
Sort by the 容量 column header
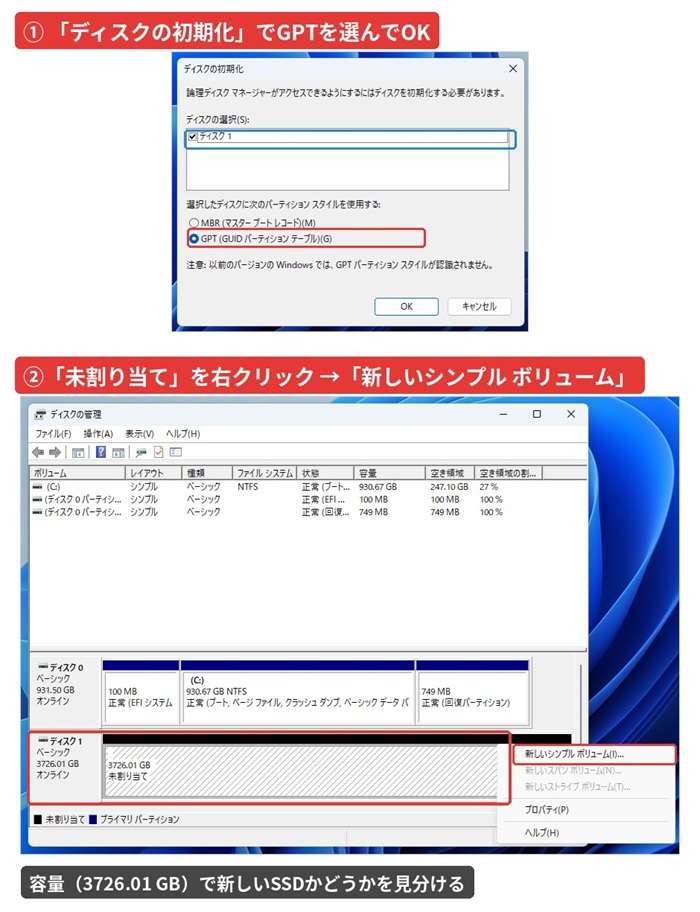point(390,473)
